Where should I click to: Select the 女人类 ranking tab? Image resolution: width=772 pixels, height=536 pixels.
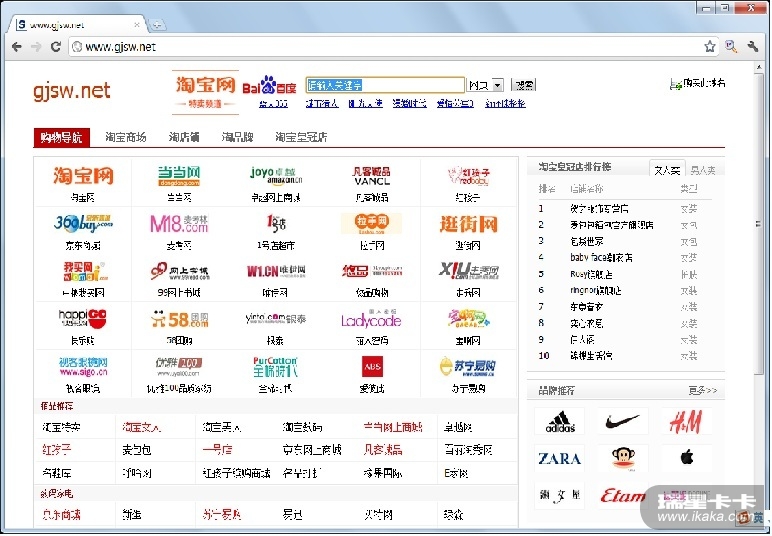(667, 170)
